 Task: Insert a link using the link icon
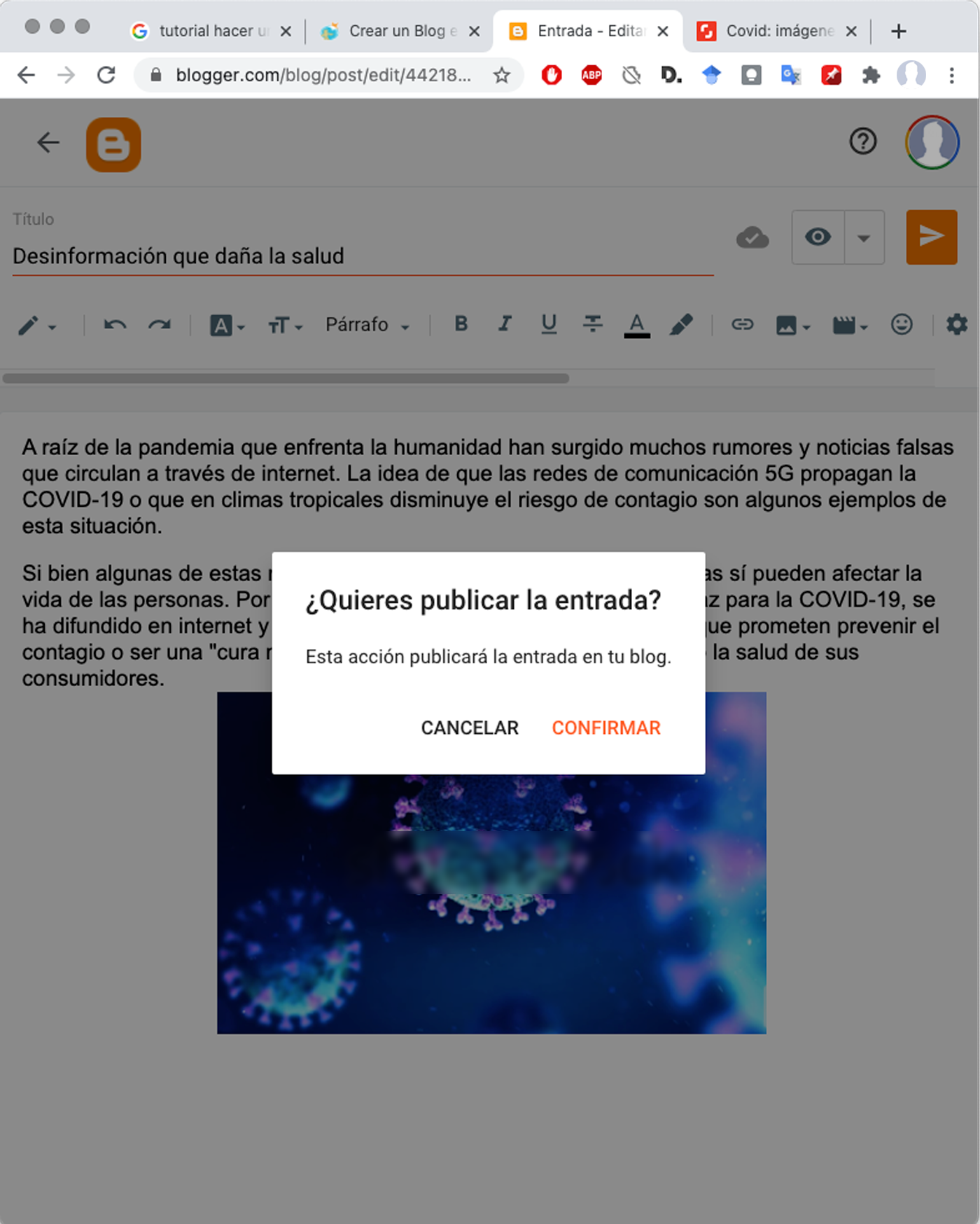[742, 324]
